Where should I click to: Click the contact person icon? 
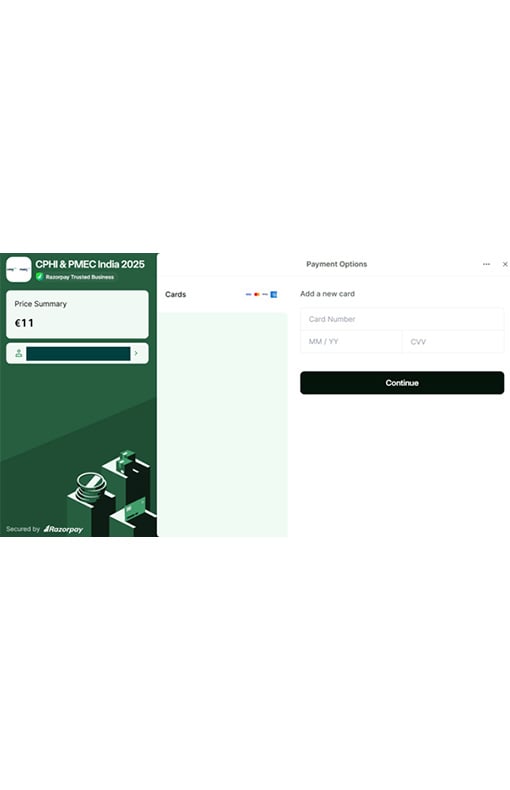pyautogui.click(x=19, y=353)
